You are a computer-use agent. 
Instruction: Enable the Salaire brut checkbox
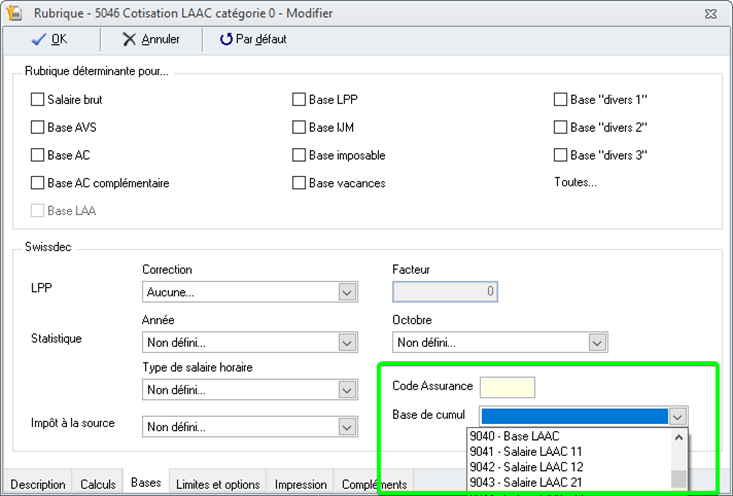(38, 100)
